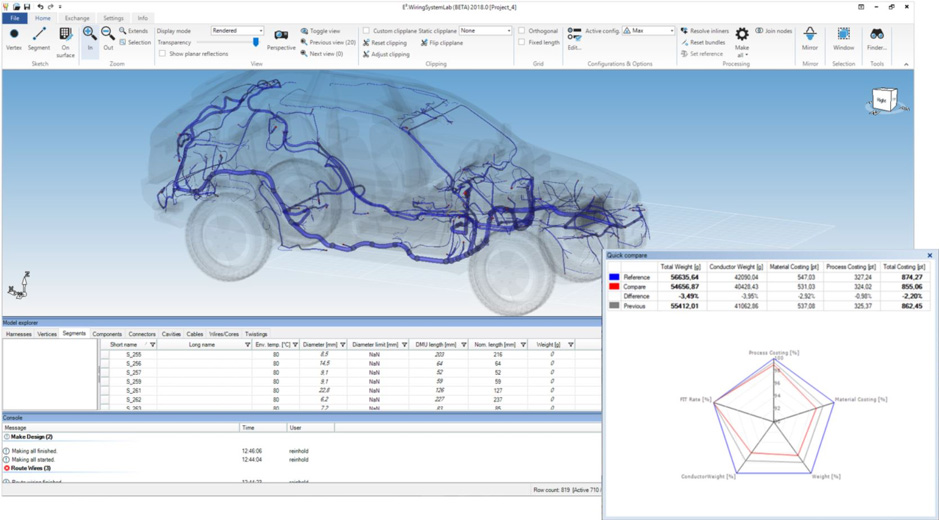This screenshot has width=939, height=520.
Task: Open the Finder binoculars tool
Action: coord(876,38)
